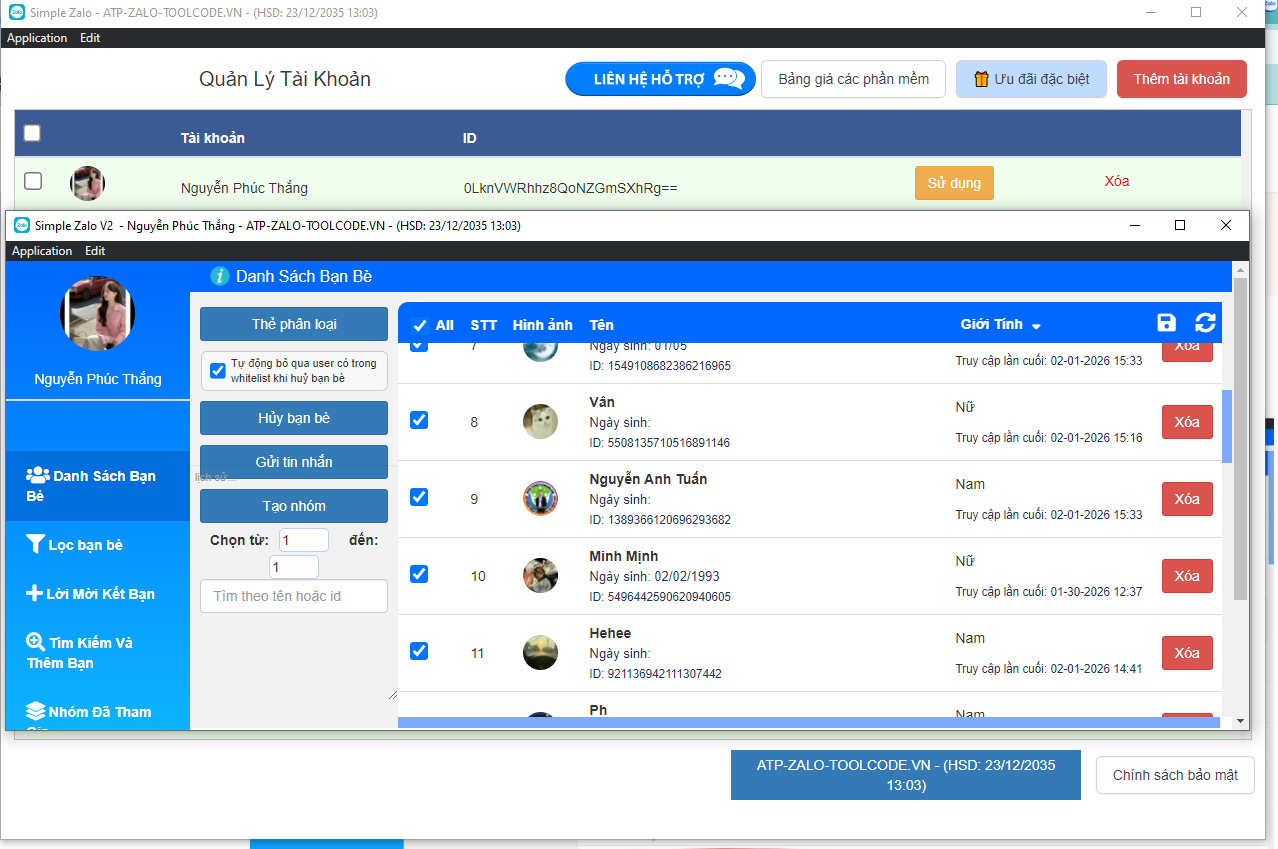This screenshot has height=849, width=1278.
Task: Open Ưu đãi đặc biệt offers
Action: [1031, 79]
